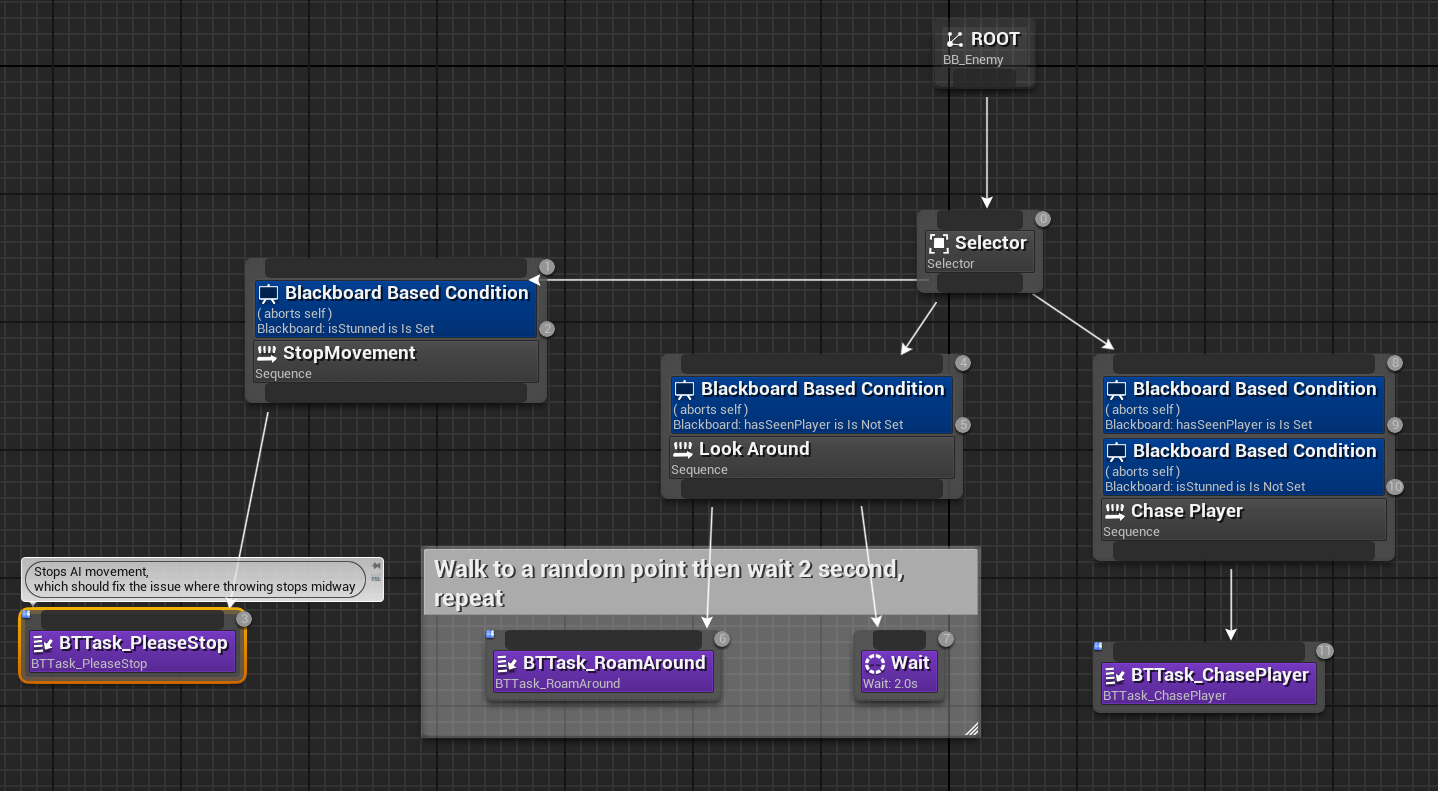Select the ROOT node
Screen dimensions: 1438x791
click(984, 53)
